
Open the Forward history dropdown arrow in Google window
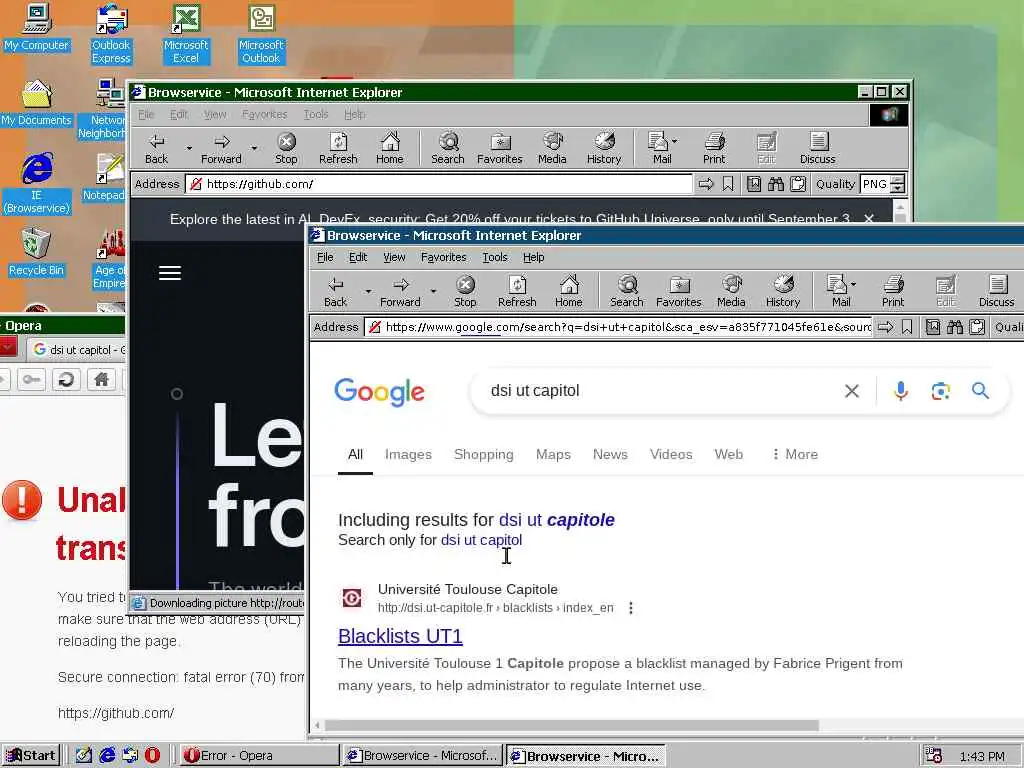pos(433,291)
